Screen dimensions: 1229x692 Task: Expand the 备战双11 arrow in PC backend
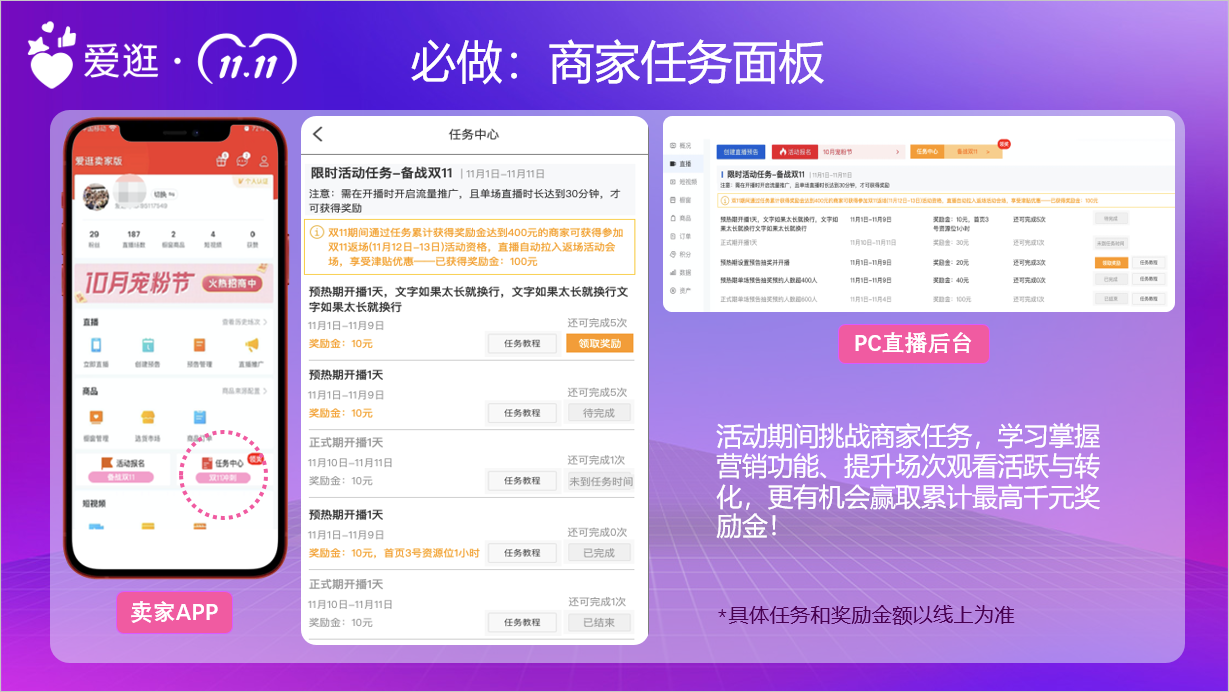(x=988, y=152)
